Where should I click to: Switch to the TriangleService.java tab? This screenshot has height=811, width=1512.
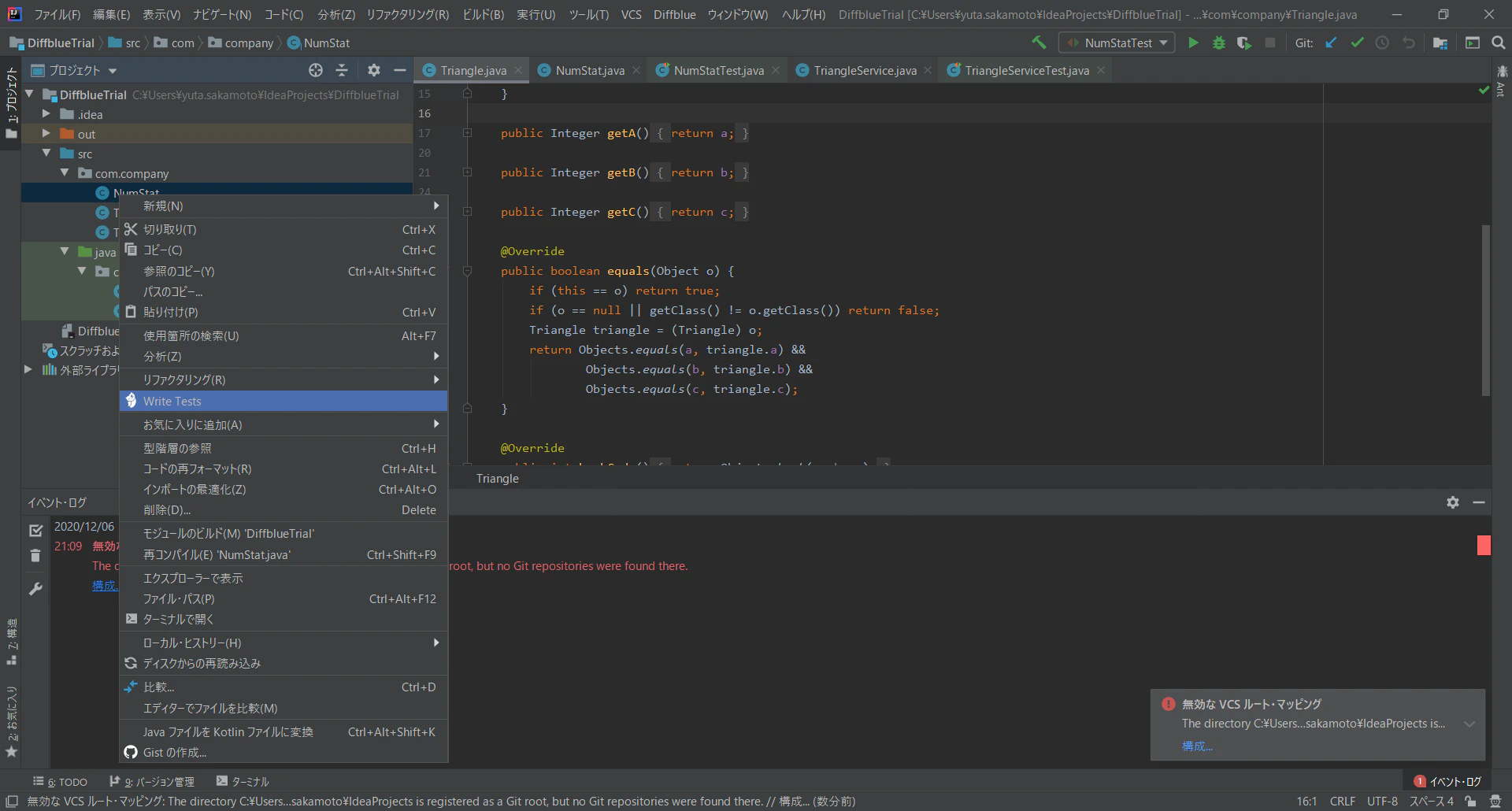pyautogui.click(x=865, y=71)
